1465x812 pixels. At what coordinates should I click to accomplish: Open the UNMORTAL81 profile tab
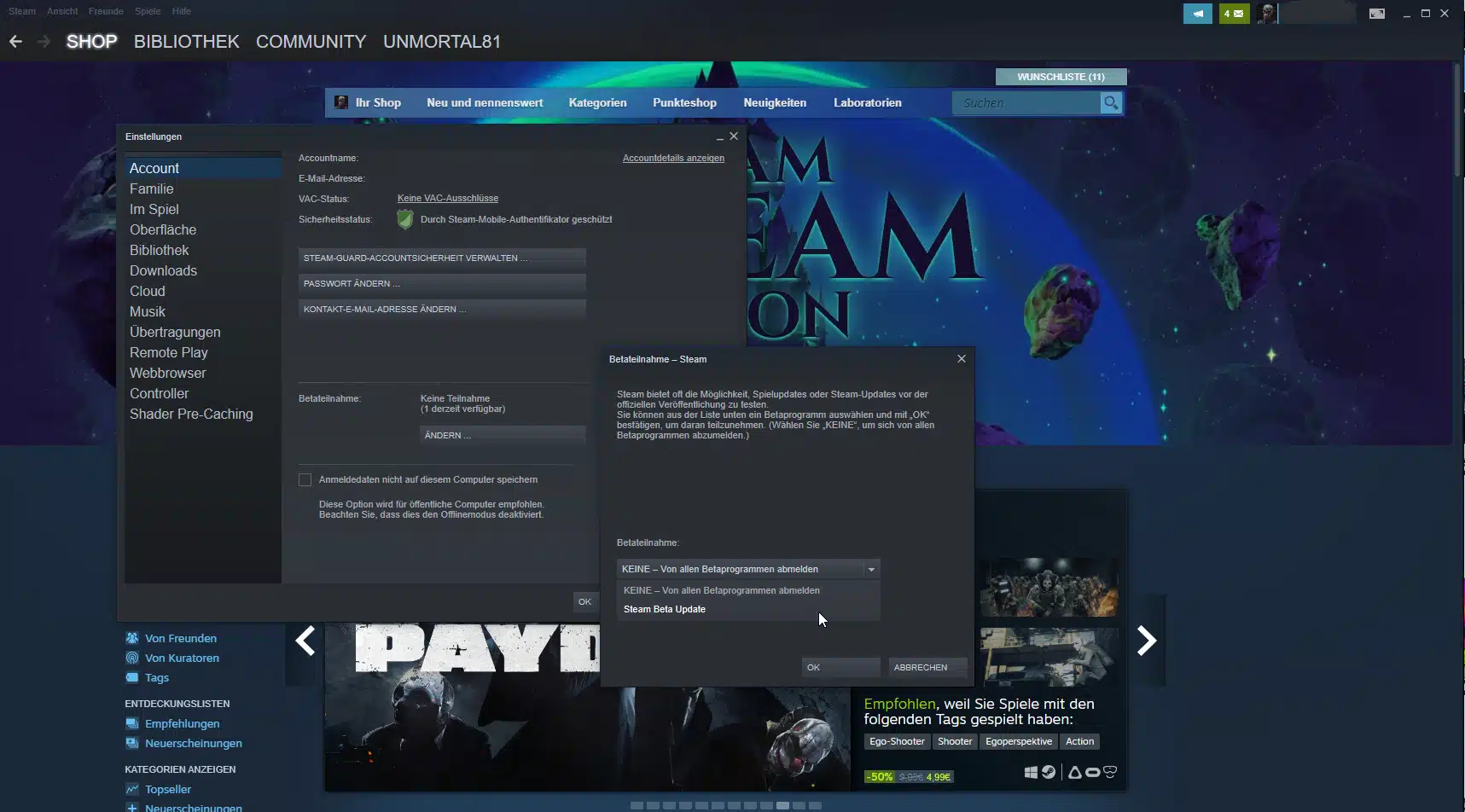click(x=441, y=41)
